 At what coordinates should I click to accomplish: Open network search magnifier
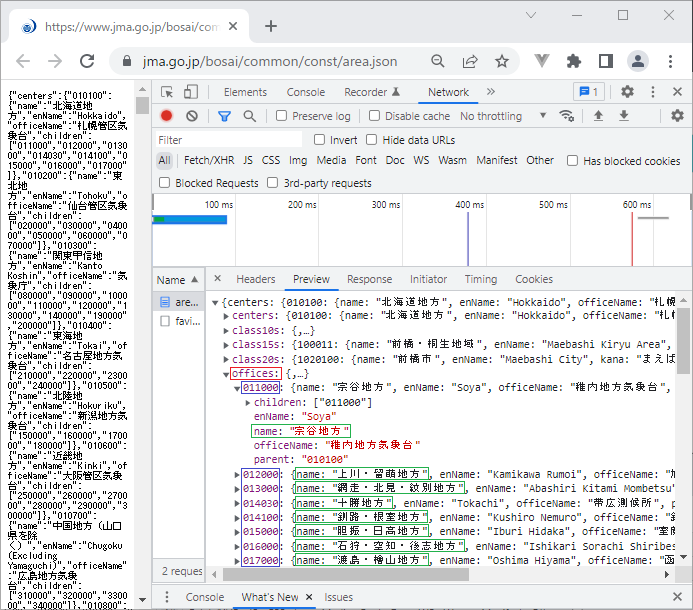250,116
